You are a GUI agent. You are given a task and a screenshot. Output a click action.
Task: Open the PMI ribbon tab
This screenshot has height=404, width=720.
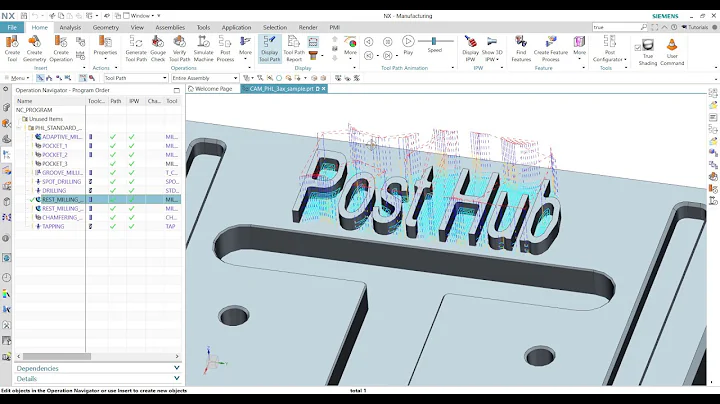334,28
